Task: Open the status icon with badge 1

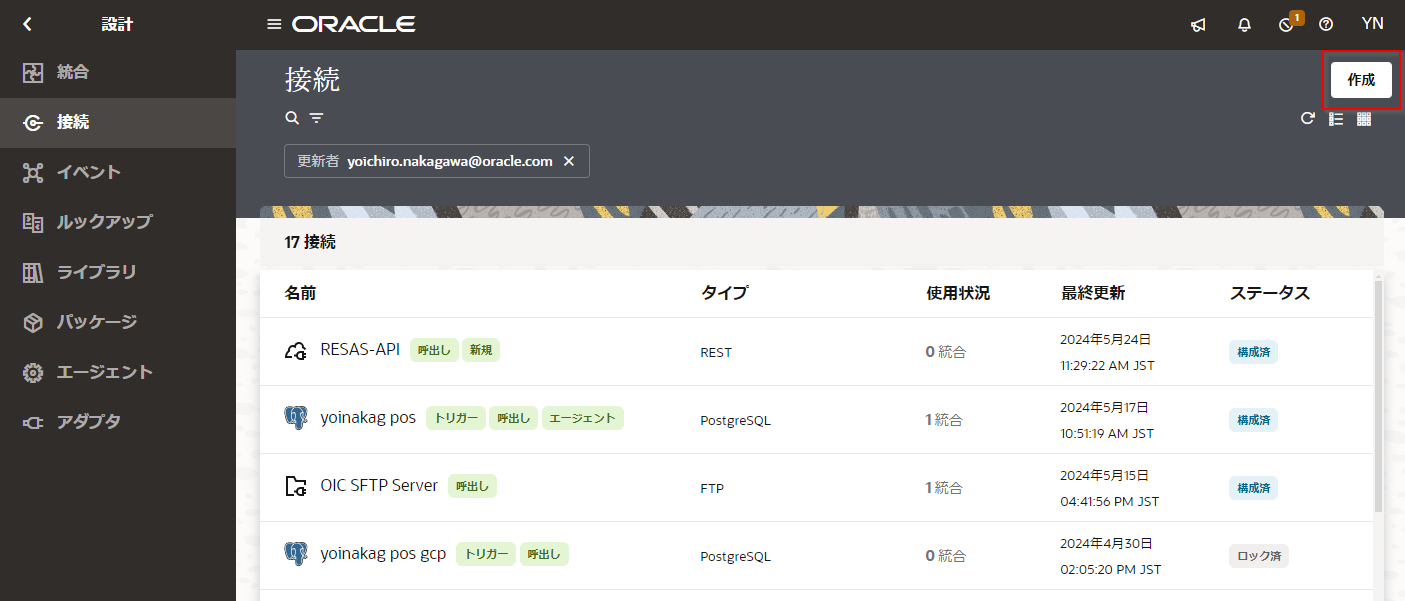Action: (1287, 25)
